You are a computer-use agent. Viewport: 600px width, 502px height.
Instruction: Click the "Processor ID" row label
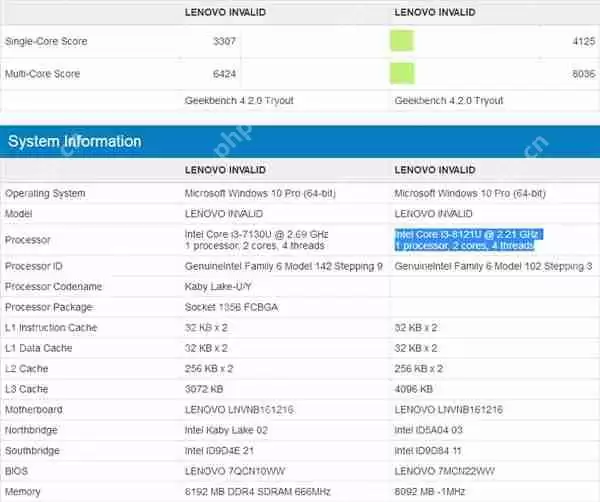coord(34,266)
